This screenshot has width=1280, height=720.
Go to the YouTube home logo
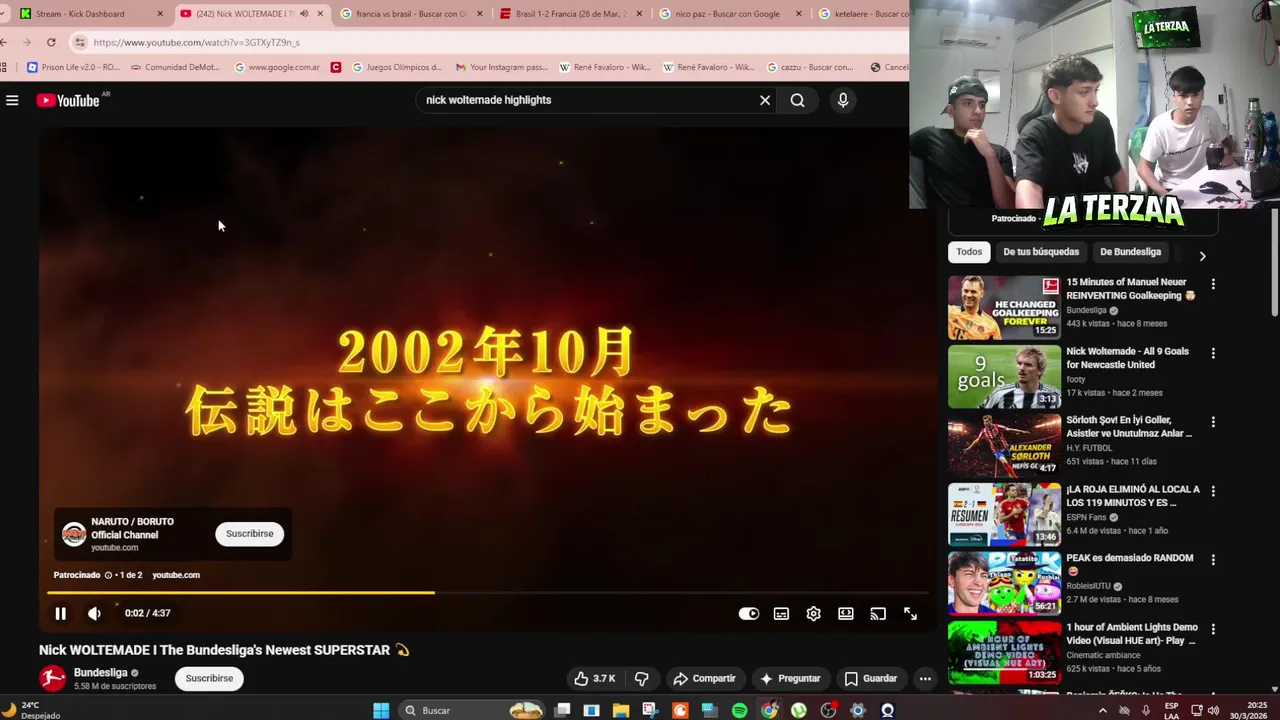pos(68,100)
